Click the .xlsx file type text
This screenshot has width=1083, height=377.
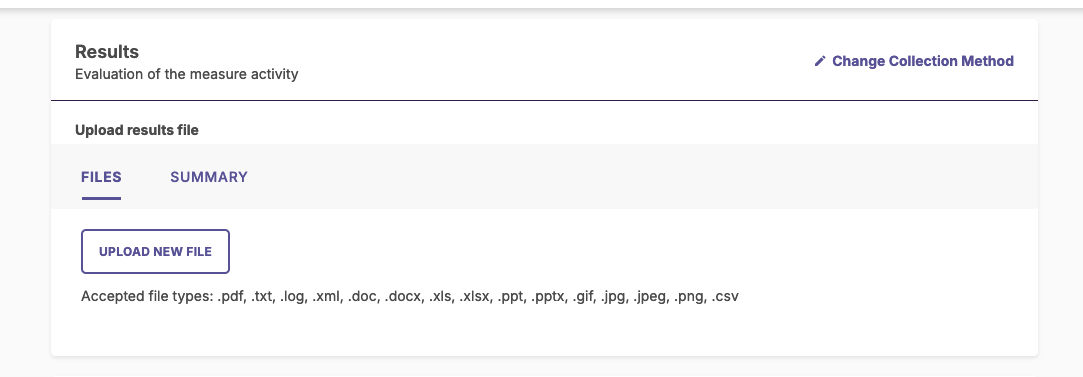[x=475, y=297]
